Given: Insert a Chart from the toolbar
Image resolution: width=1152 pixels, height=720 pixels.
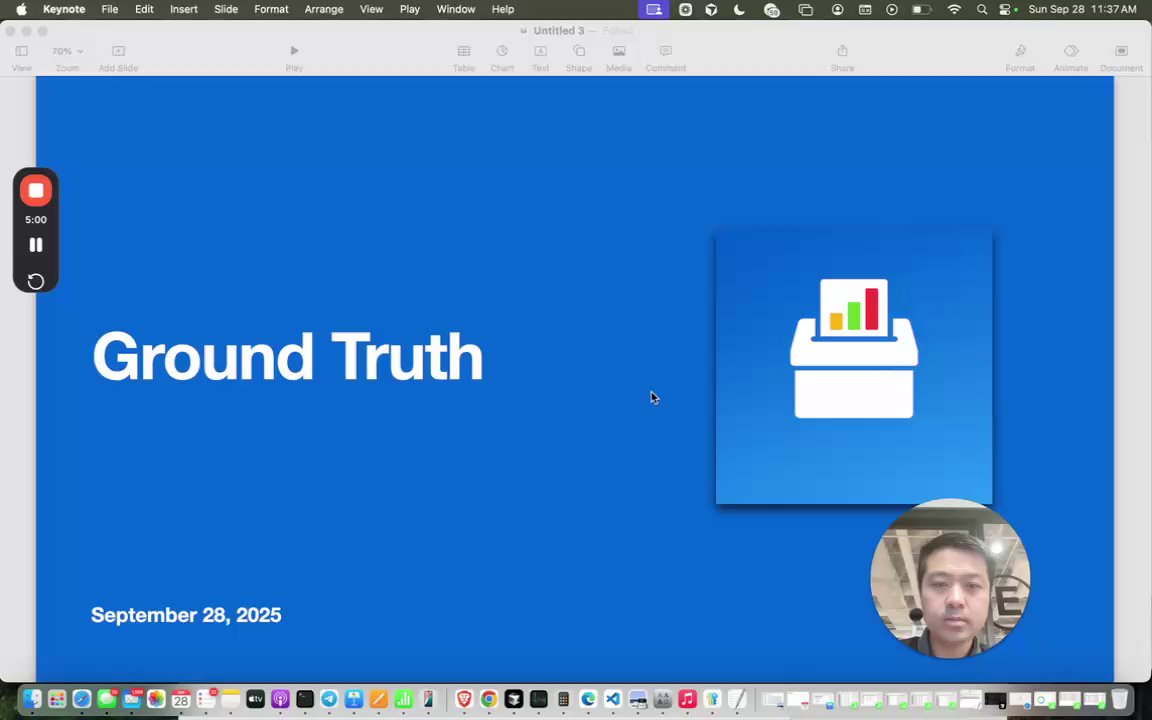Looking at the screenshot, I should tap(502, 57).
